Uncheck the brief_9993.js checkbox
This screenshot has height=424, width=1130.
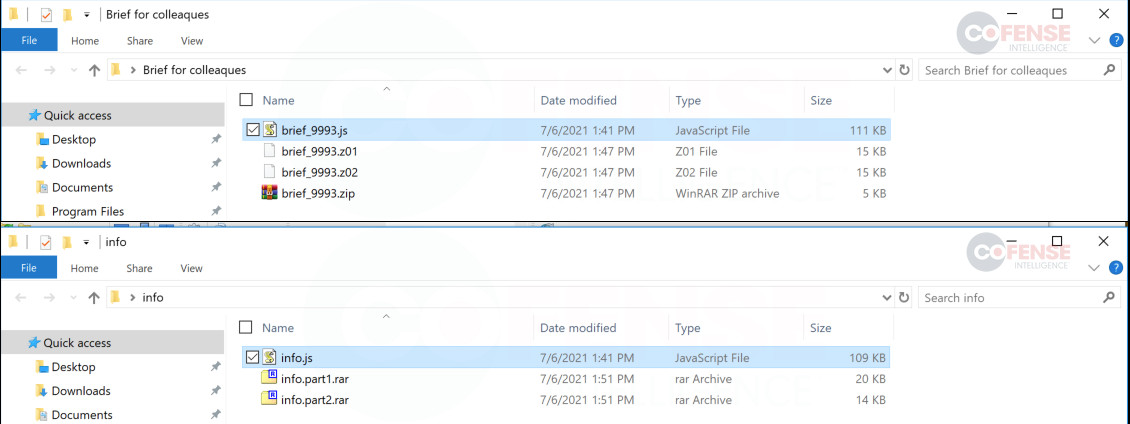[252, 131]
